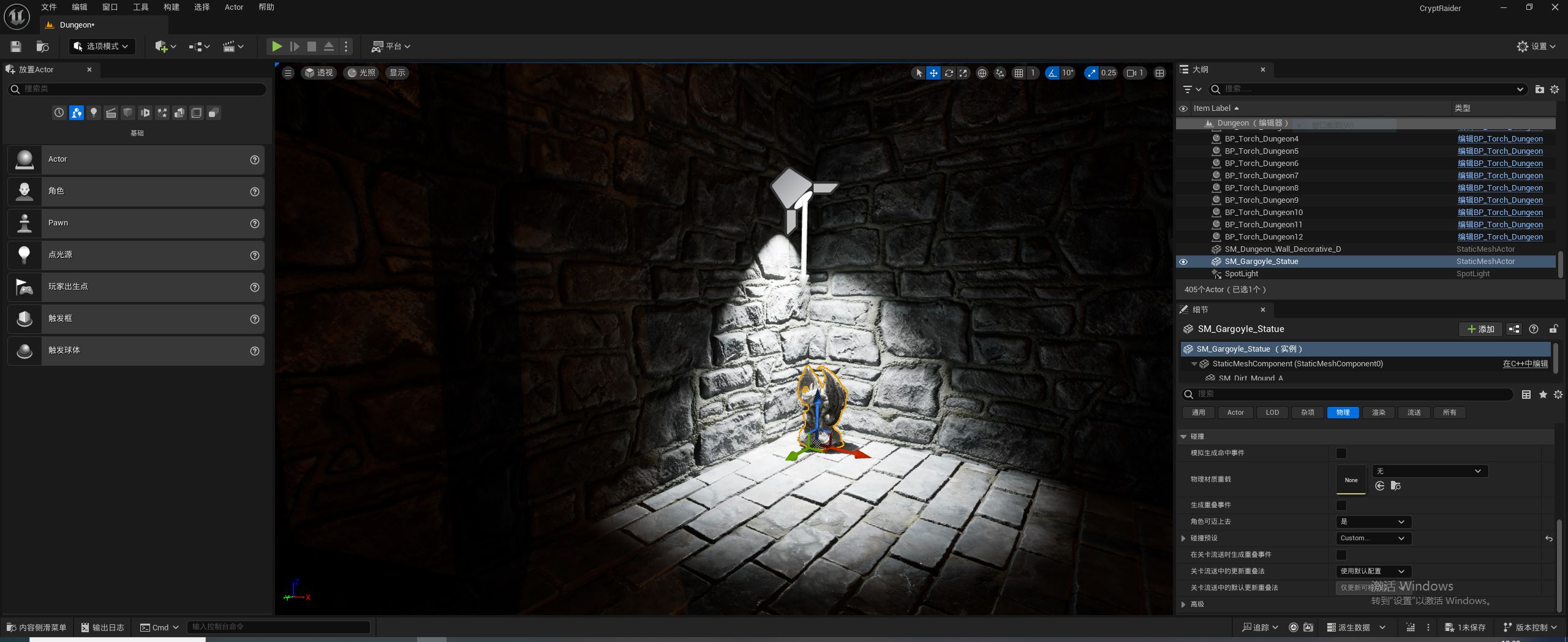1568x642 pixels.
Task: Open the viewport hamburger options menu
Action: 288,73
